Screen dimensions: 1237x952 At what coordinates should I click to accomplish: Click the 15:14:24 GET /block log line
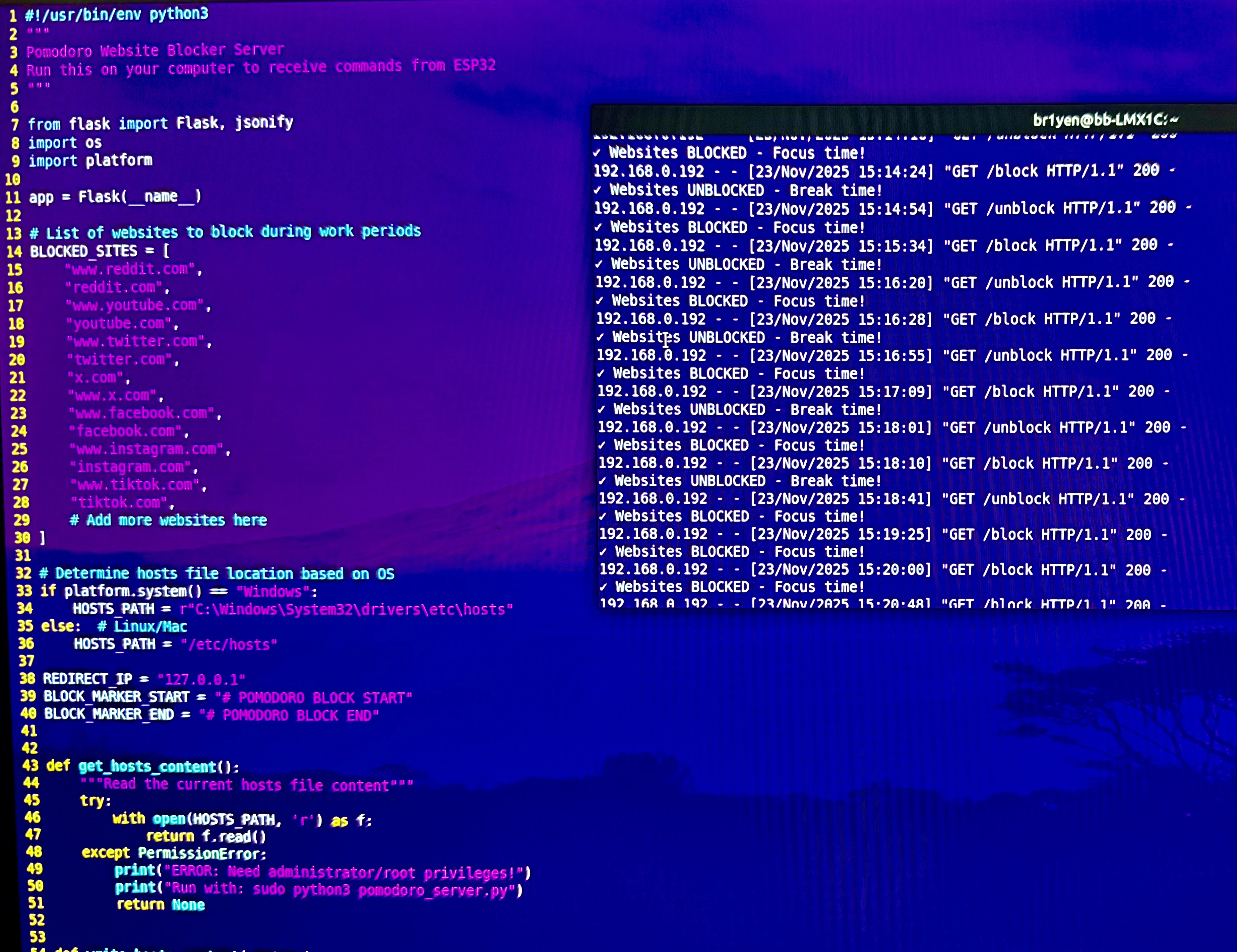point(883,171)
